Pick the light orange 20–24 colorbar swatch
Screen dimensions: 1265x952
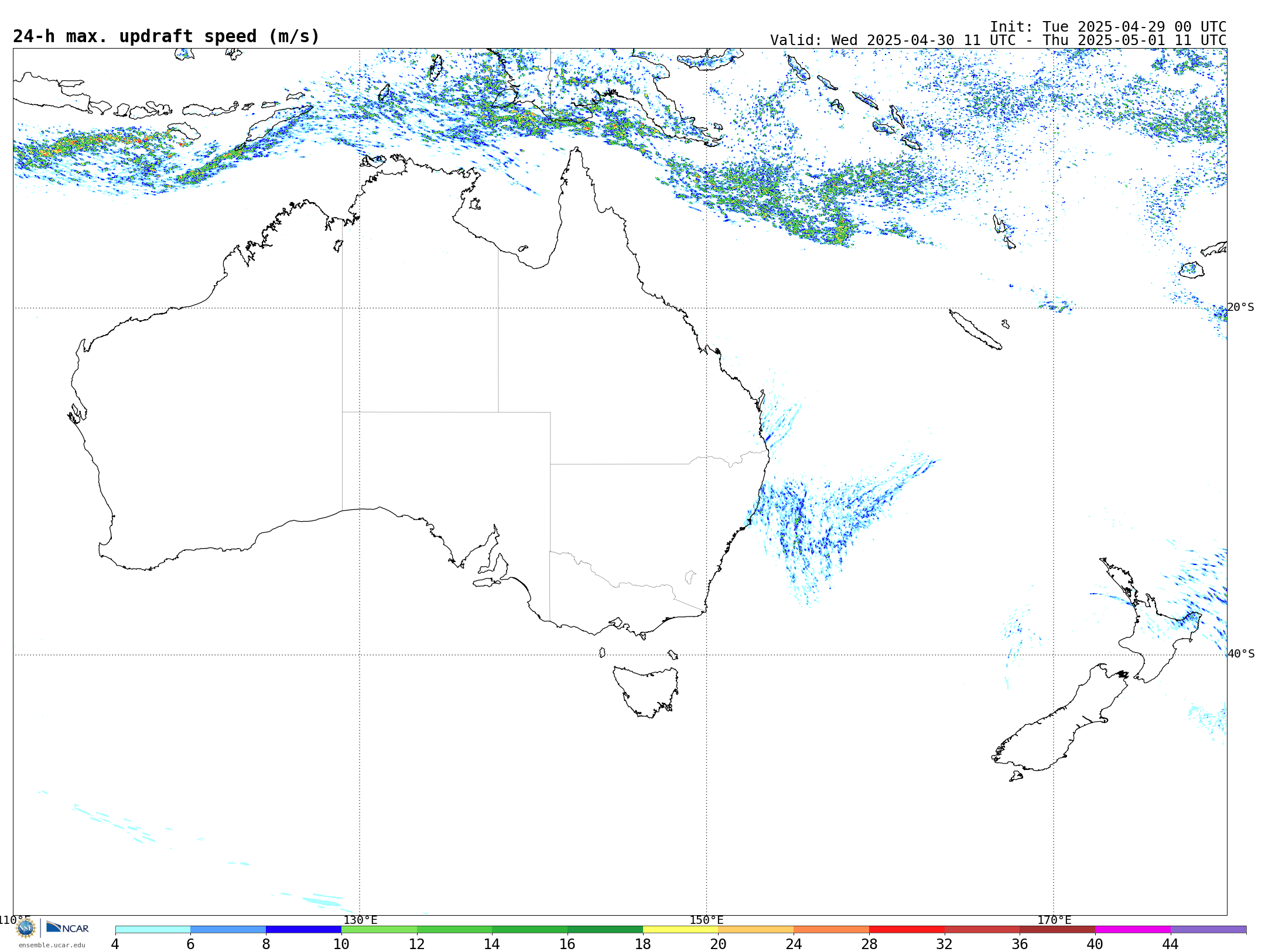click(756, 930)
